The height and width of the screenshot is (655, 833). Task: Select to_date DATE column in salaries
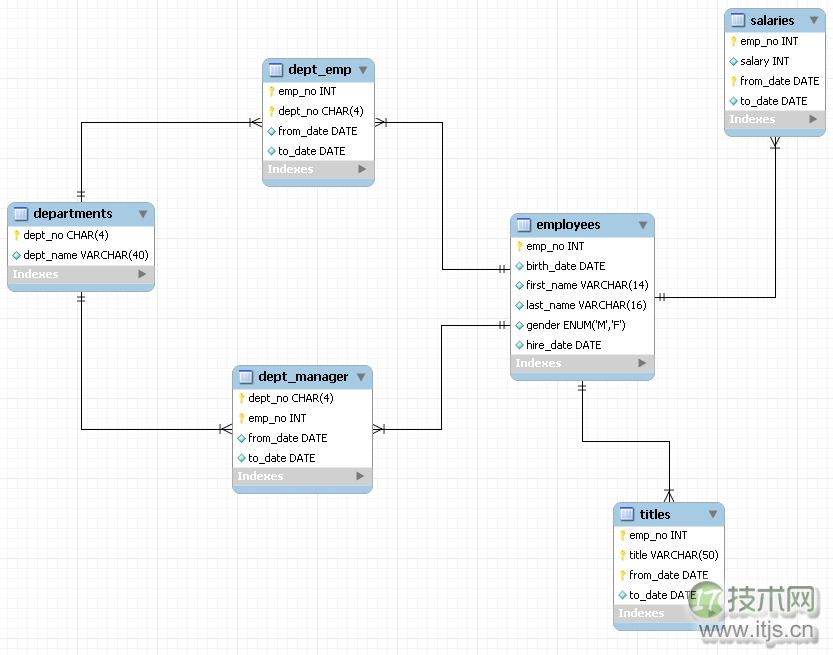[774, 101]
